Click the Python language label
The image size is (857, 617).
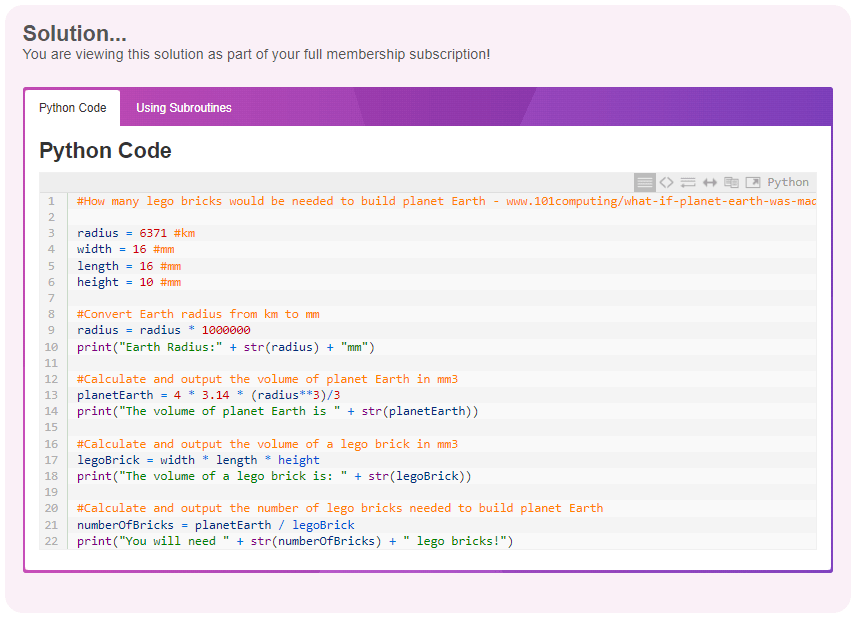pyautogui.click(x=788, y=183)
